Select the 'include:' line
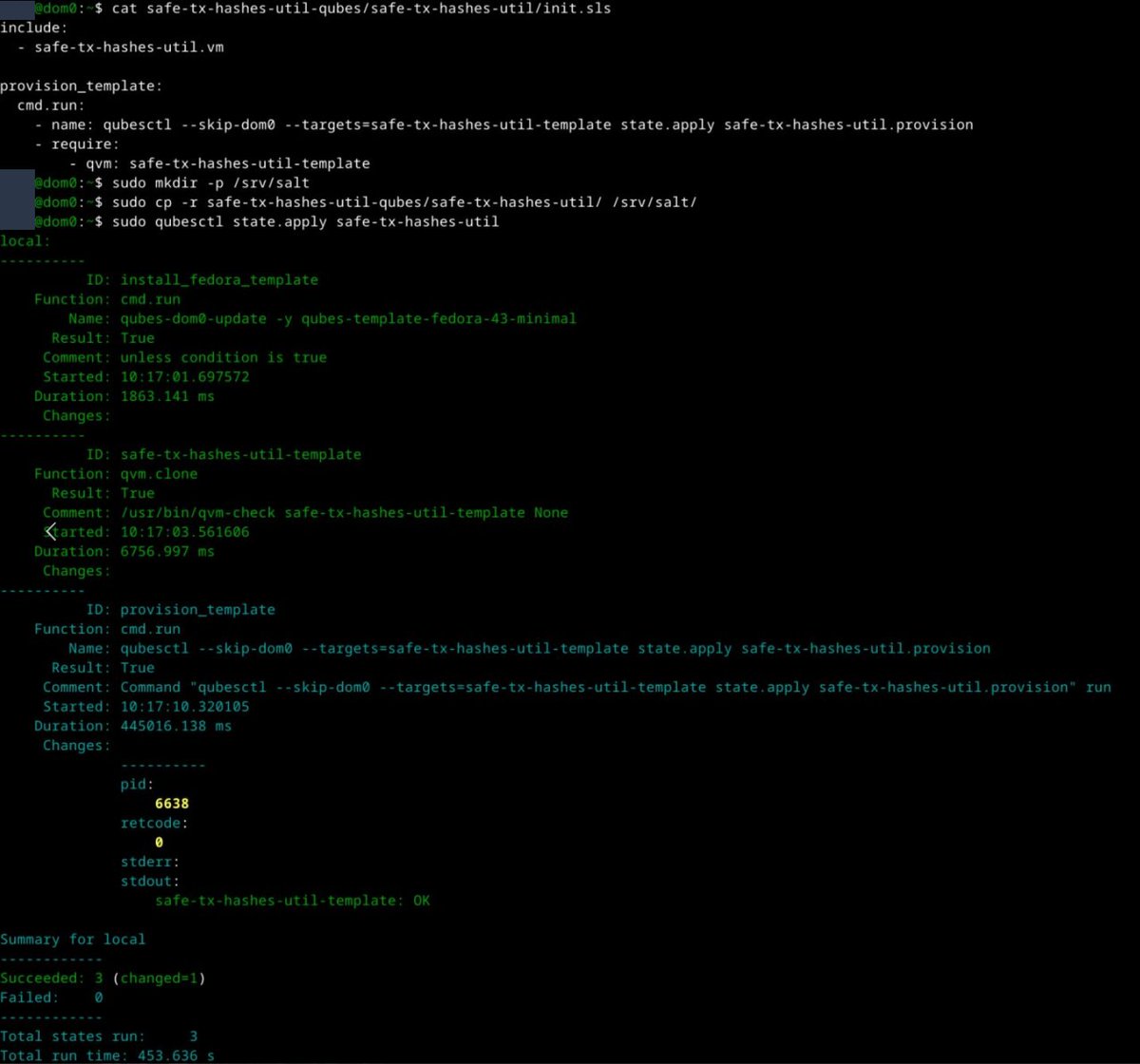 [x=34, y=28]
